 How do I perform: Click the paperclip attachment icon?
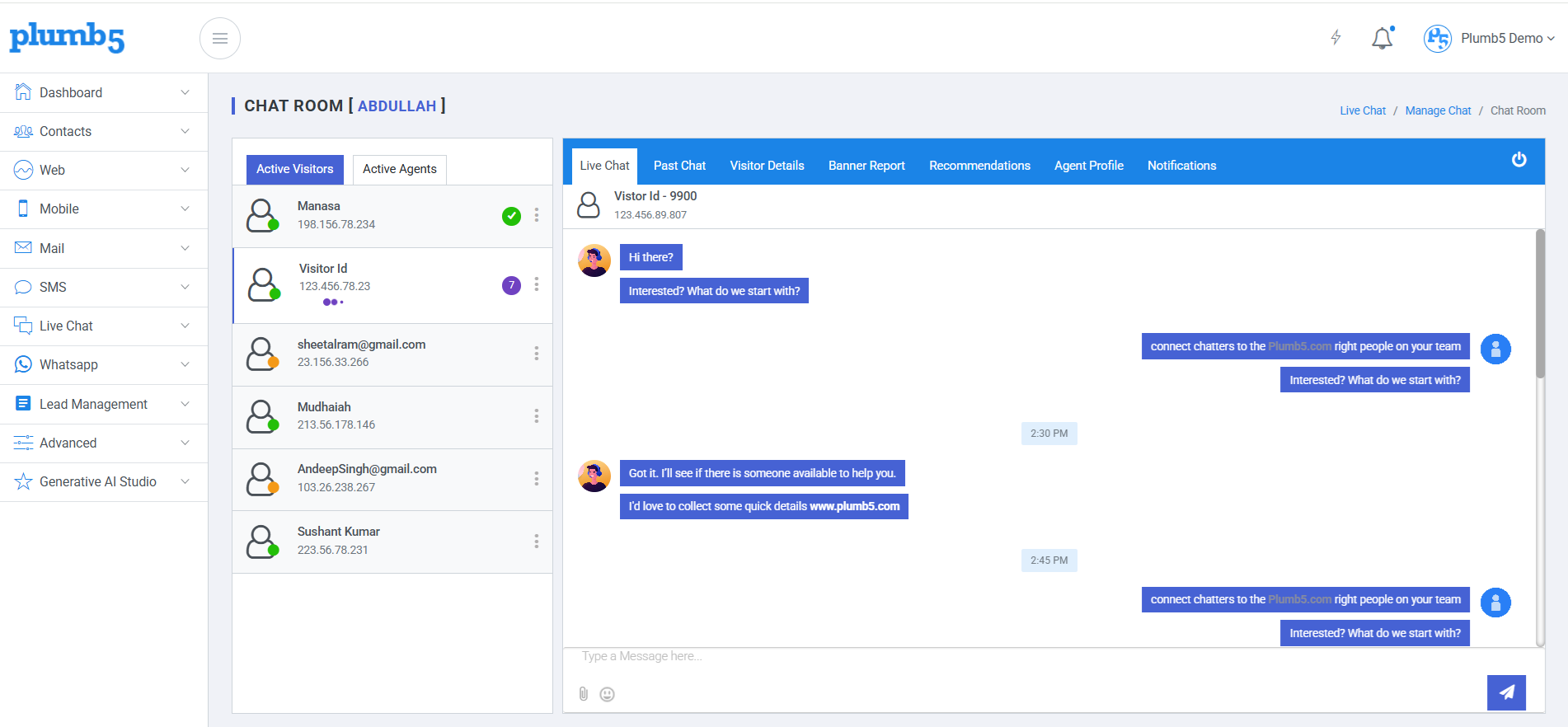[584, 694]
